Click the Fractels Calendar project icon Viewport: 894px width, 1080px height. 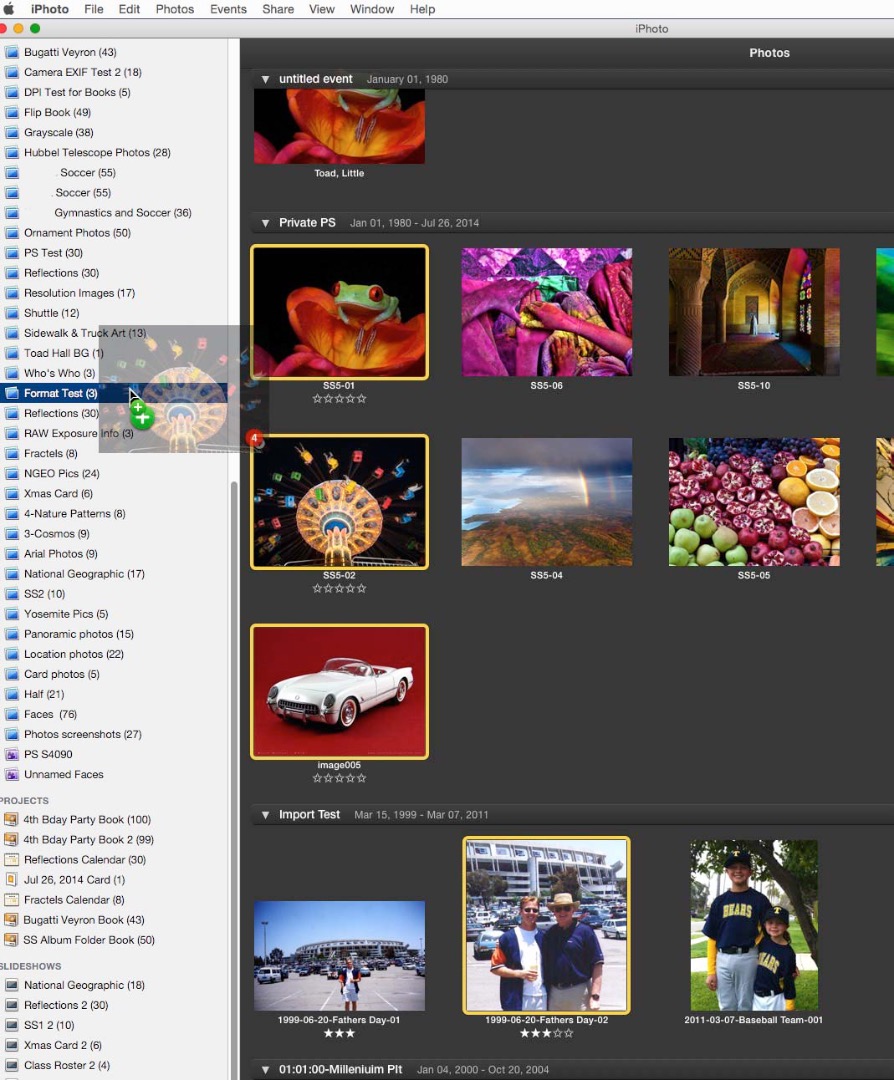[x=11, y=900]
